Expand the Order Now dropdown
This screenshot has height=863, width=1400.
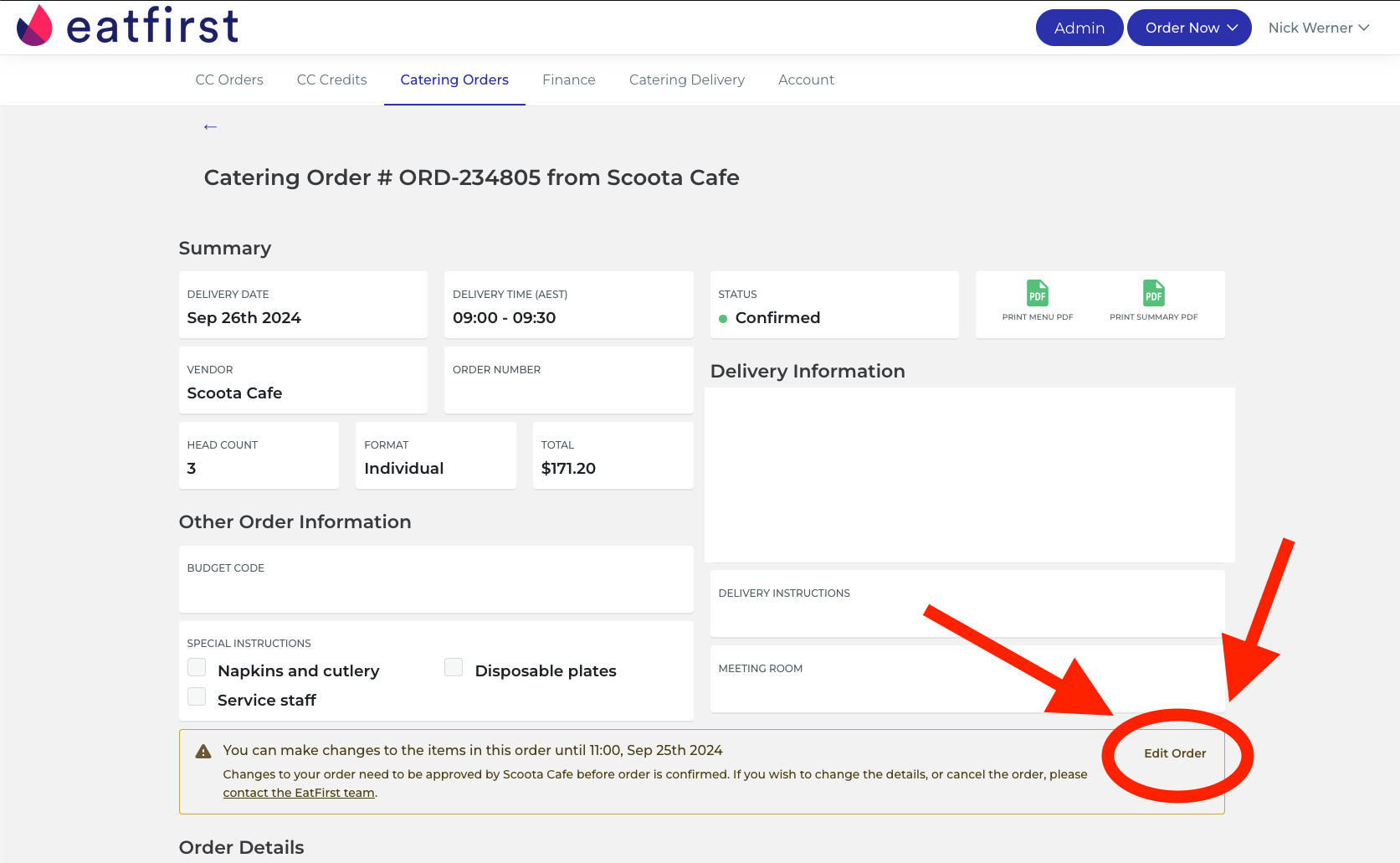pos(1189,28)
